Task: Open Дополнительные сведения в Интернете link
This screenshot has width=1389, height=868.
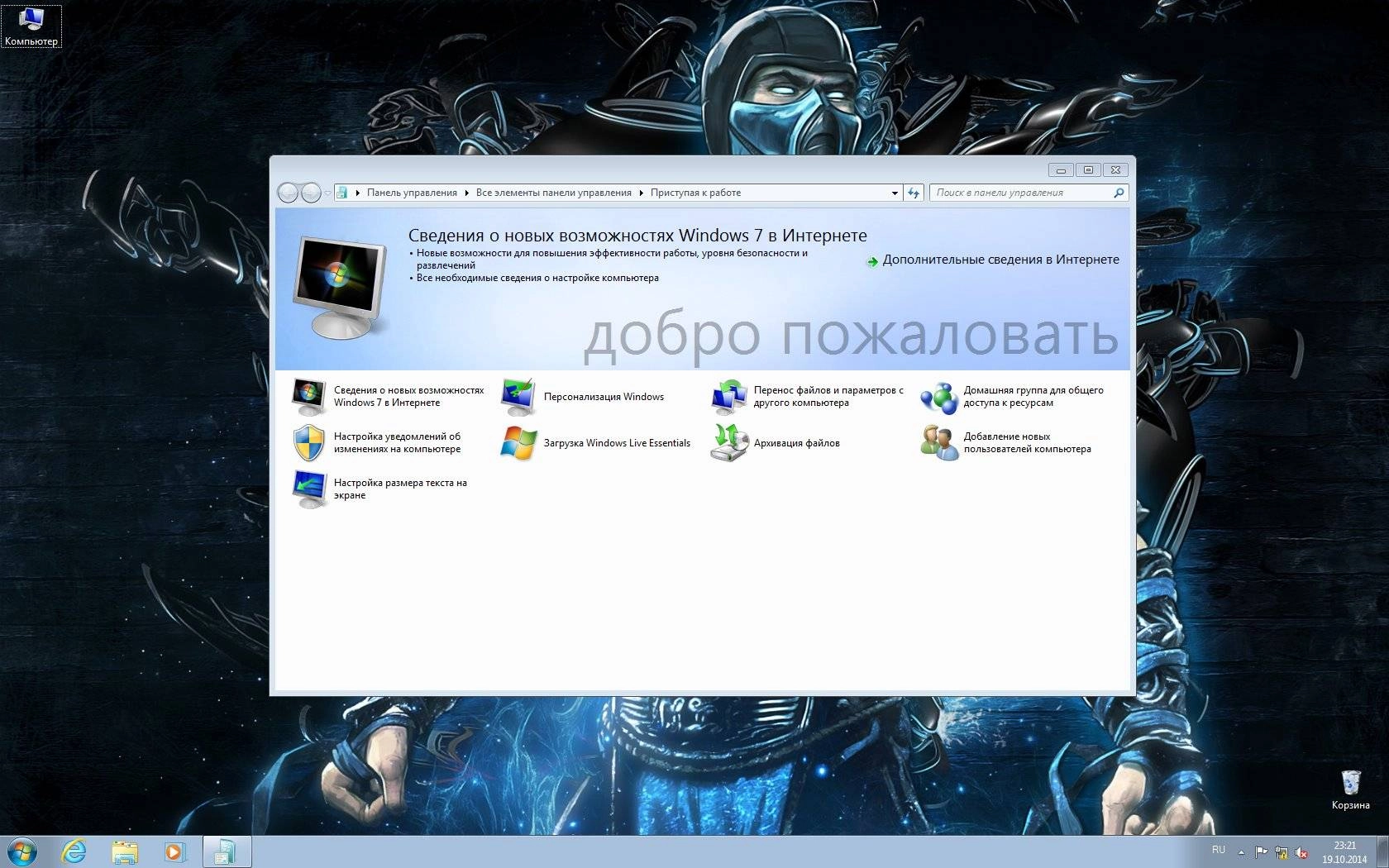Action: [x=1000, y=260]
